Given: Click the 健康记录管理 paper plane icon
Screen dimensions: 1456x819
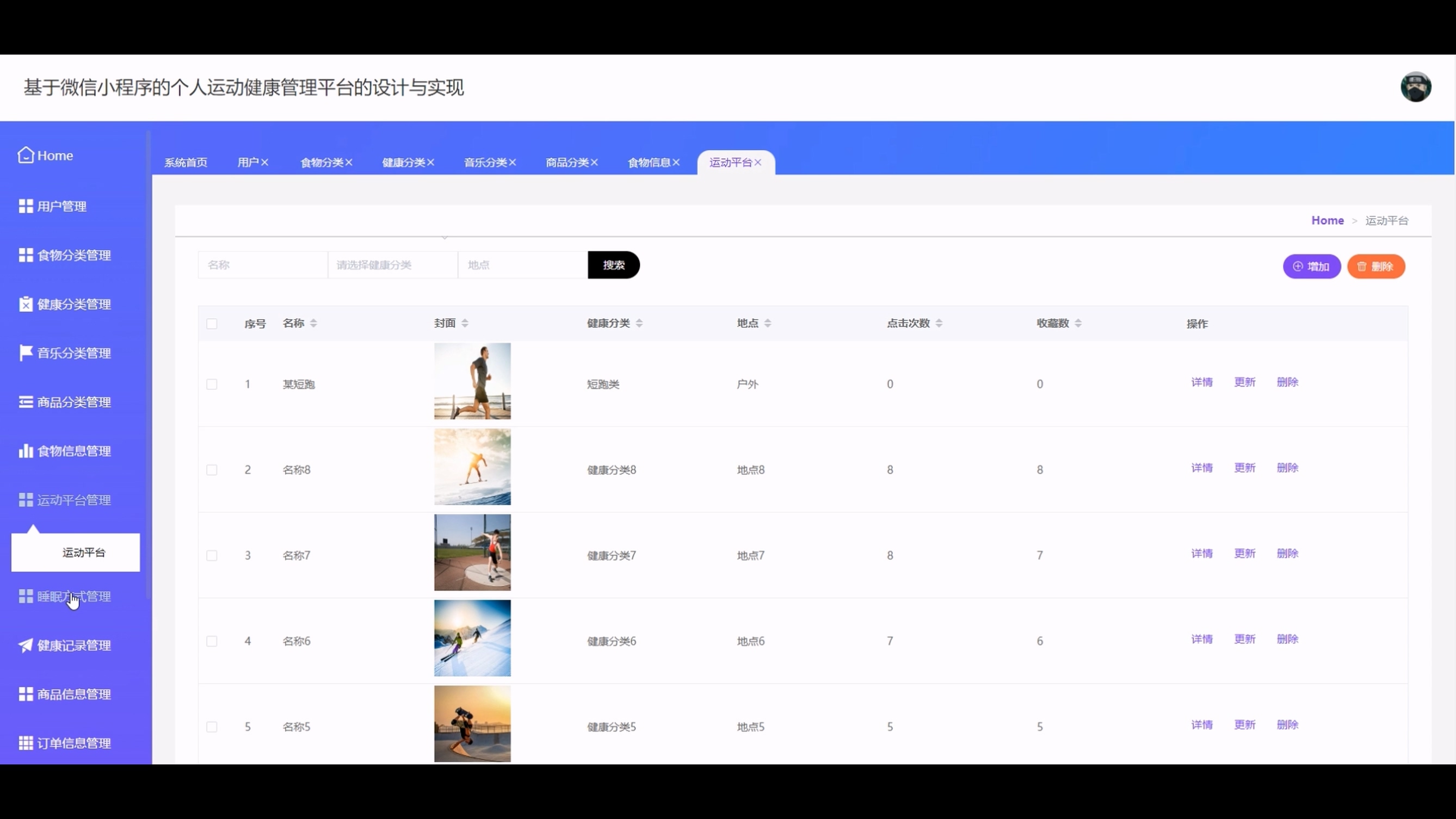Looking at the screenshot, I should [26, 645].
